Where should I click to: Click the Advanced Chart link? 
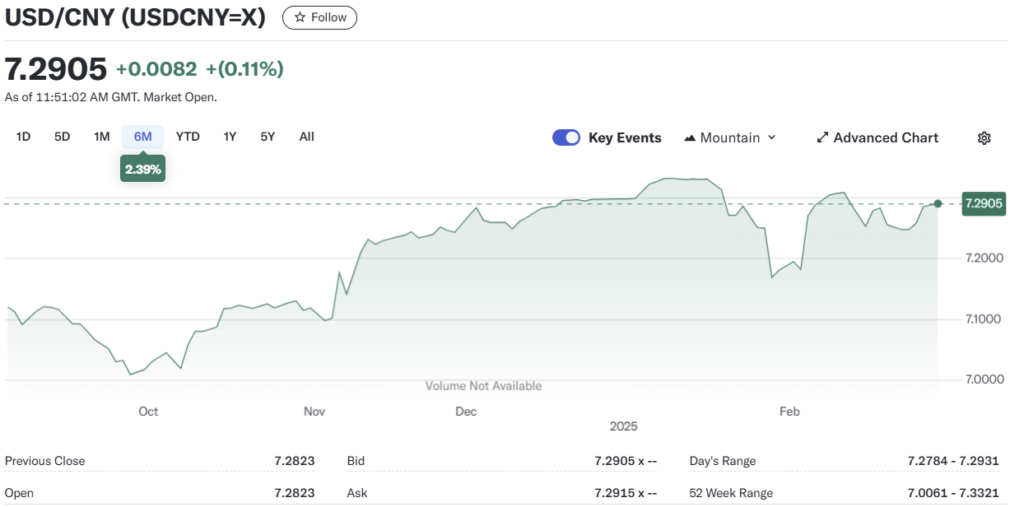click(x=885, y=138)
